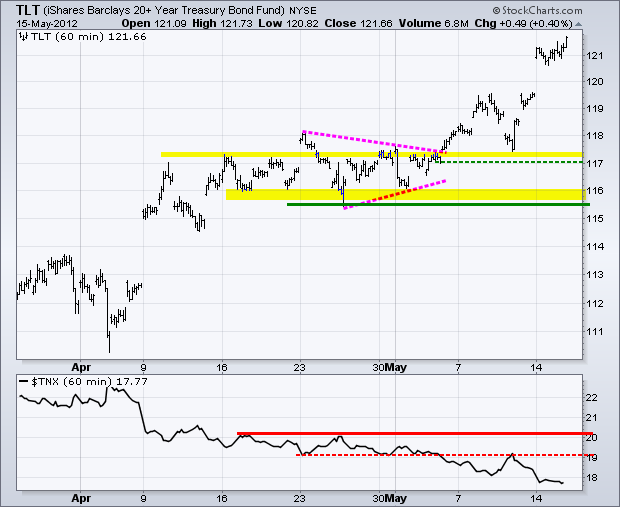Click the date '15-May-2012'

tap(47, 24)
